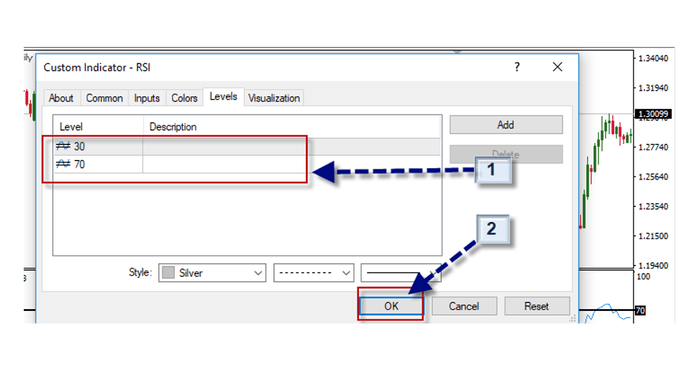The image size is (700, 370).
Task: Click the Reset button
Action: pos(537,306)
